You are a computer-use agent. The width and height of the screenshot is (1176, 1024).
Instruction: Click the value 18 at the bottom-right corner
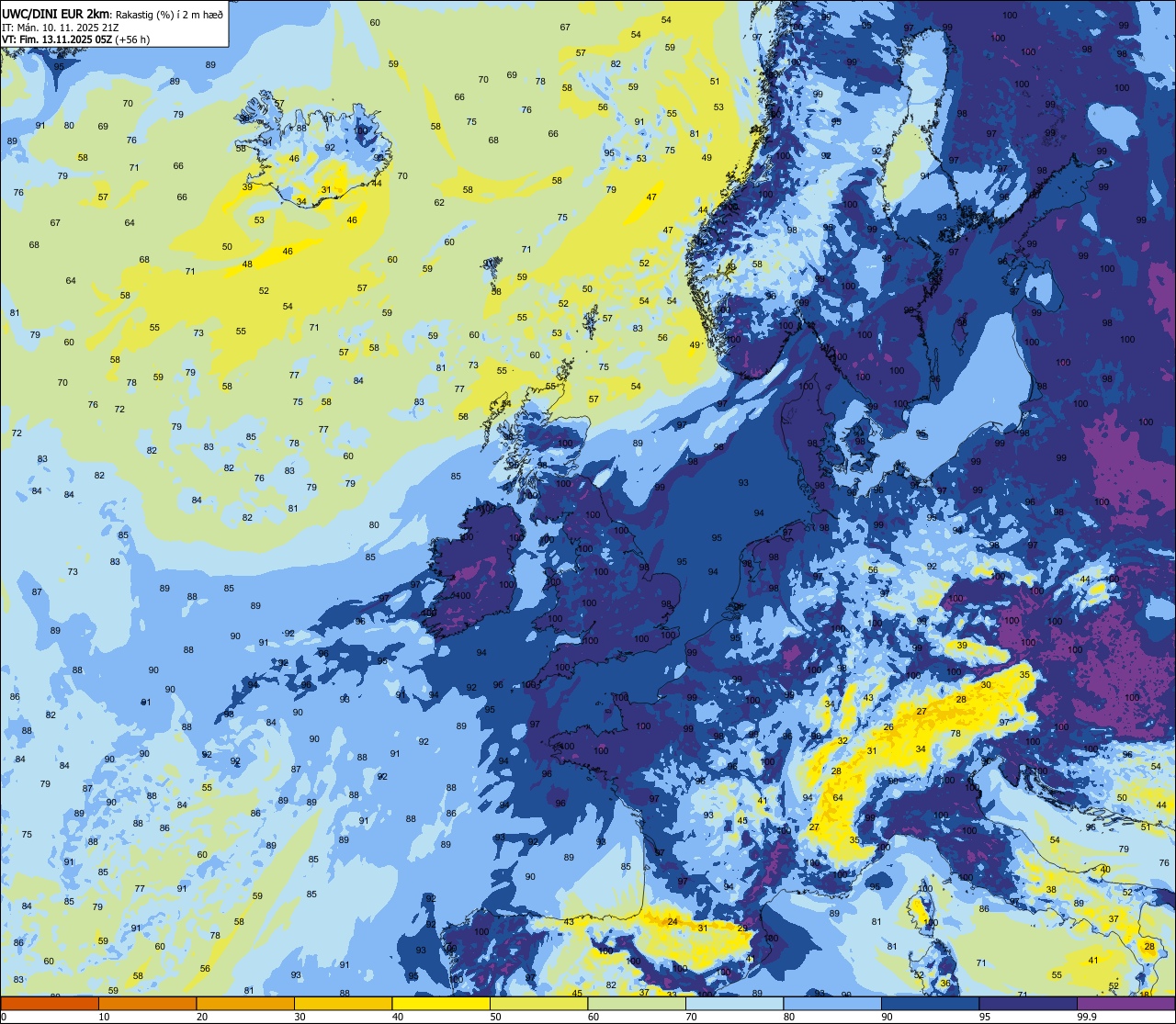click(x=1144, y=994)
